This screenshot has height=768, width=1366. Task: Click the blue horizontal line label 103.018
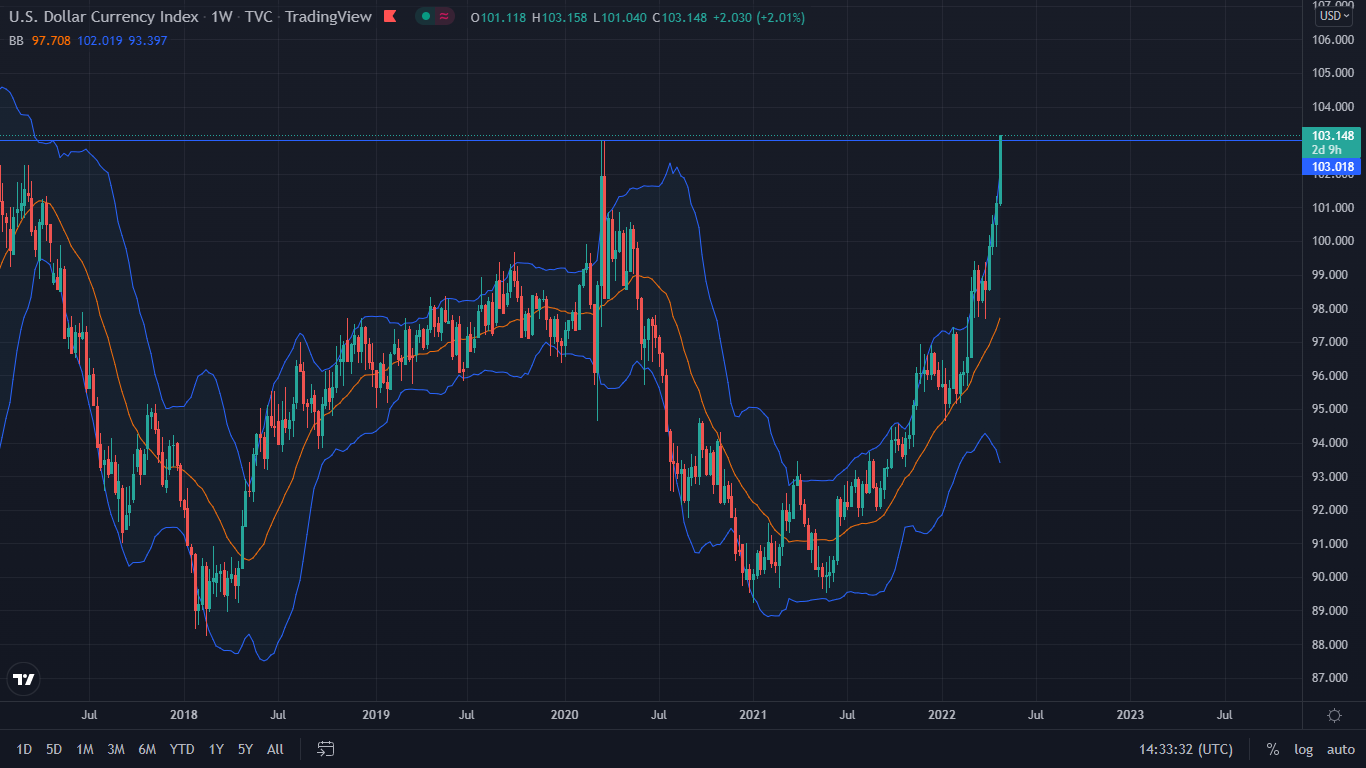[1333, 167]
